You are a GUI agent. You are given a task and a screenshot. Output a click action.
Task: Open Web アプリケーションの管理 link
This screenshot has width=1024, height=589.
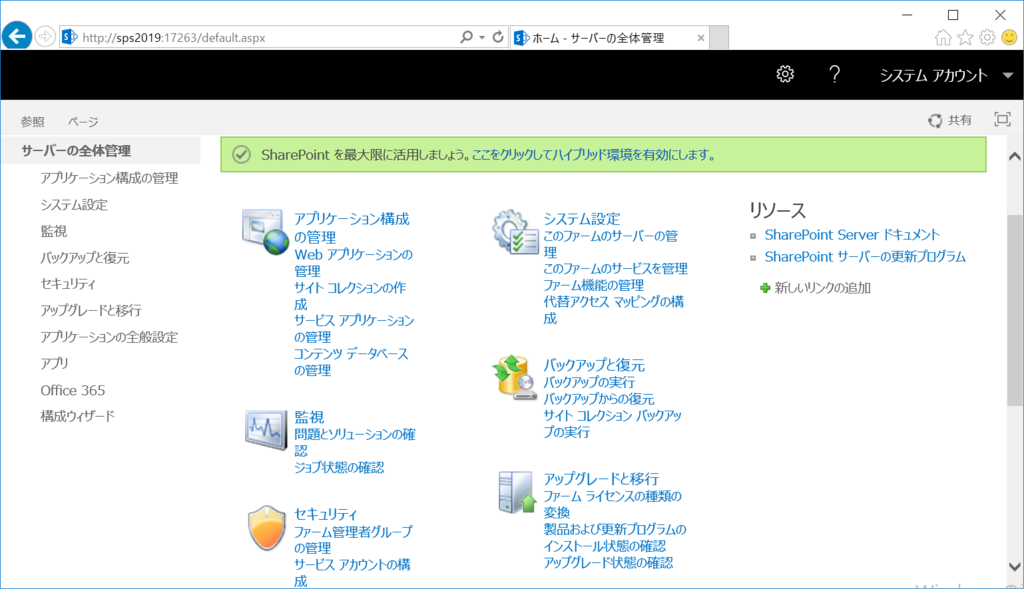pos(353,263)
